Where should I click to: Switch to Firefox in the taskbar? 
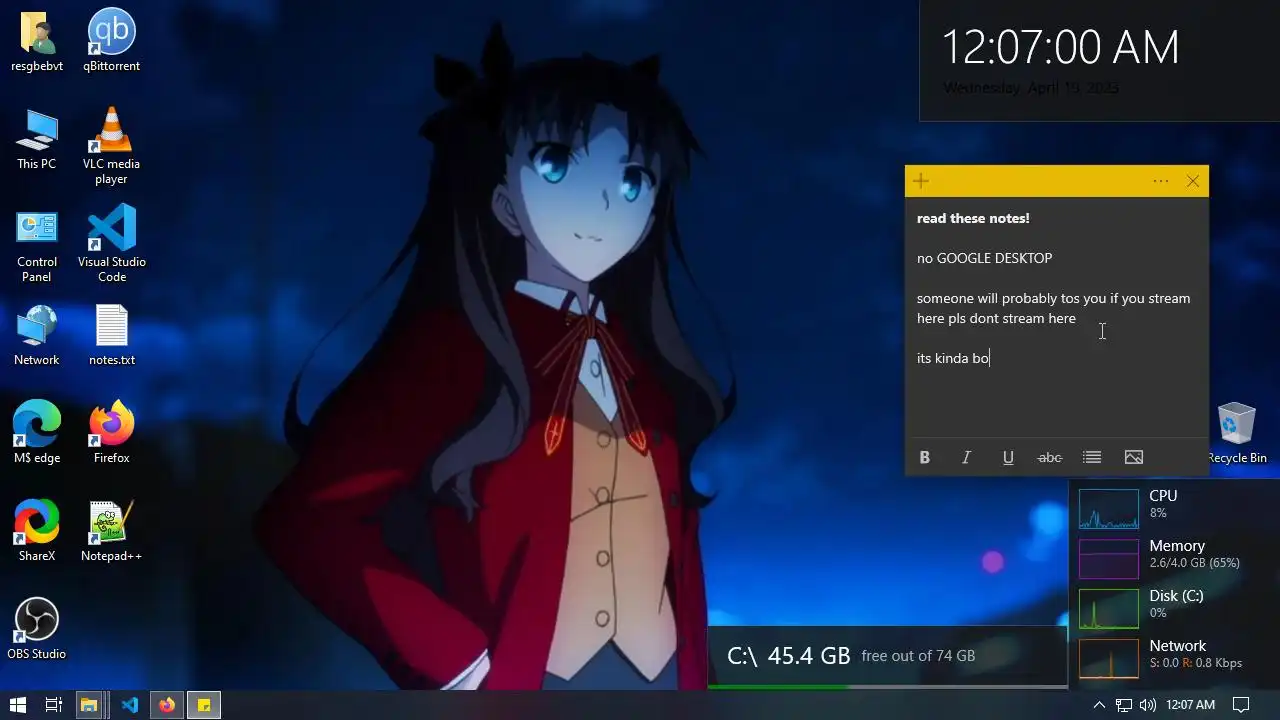pyautogui.click(x=167, y=705)
